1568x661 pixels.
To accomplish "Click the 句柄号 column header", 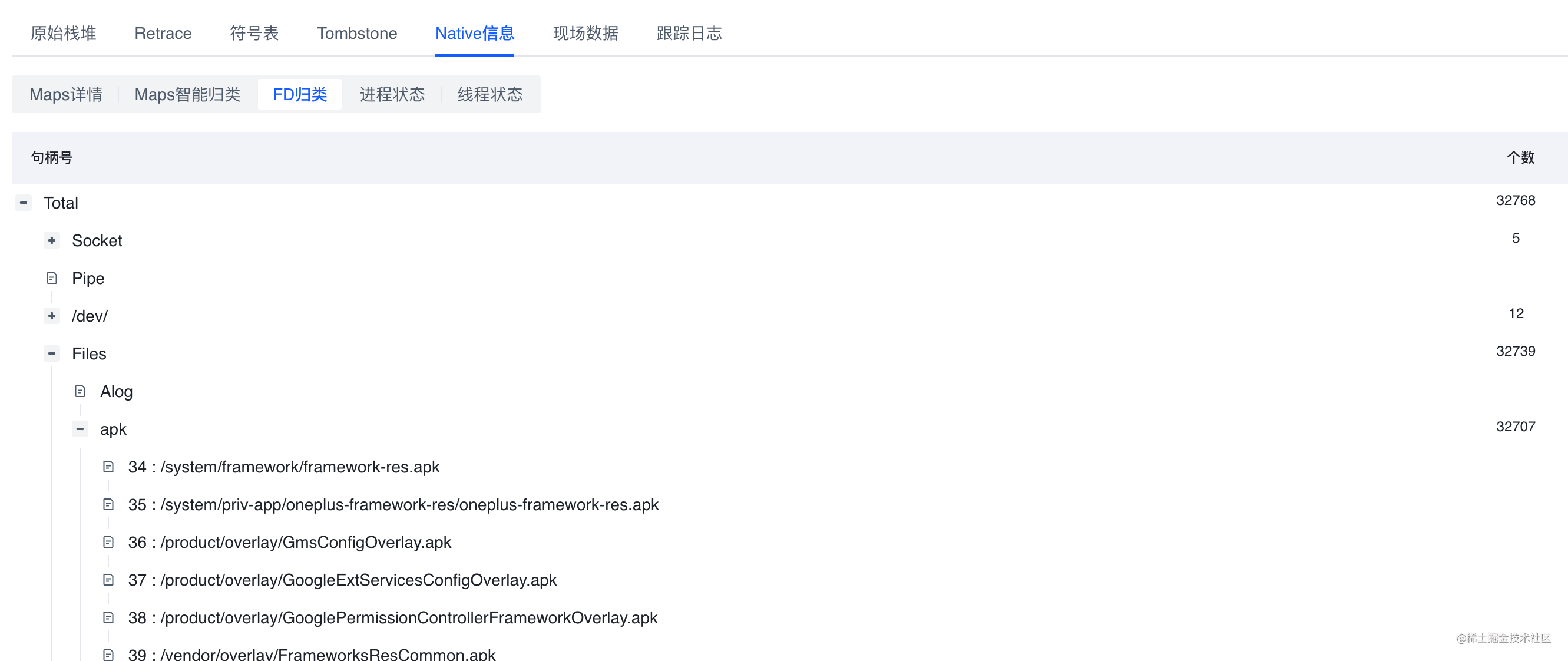I will [52, 158].
